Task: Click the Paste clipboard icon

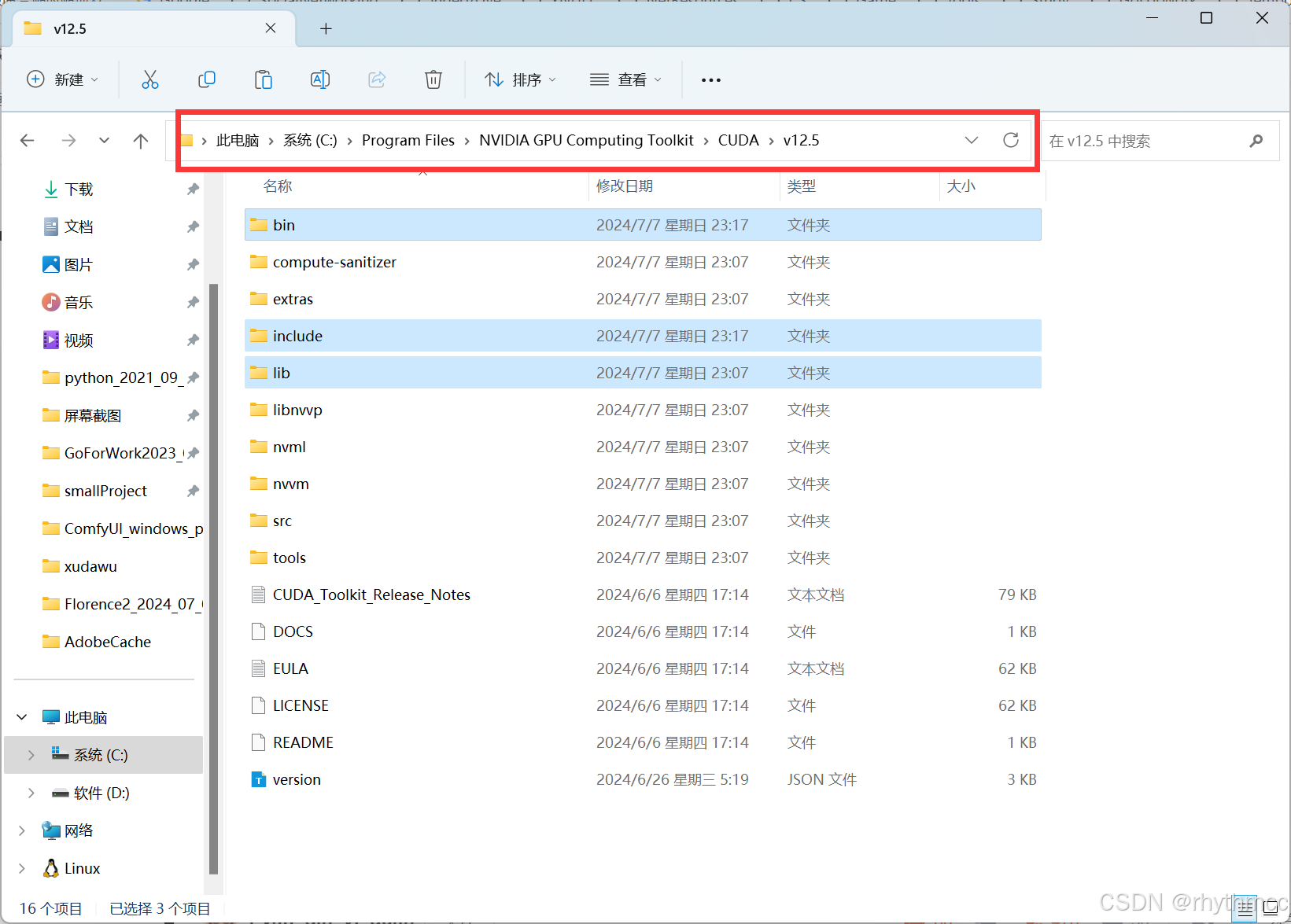Action: [264, 79]
